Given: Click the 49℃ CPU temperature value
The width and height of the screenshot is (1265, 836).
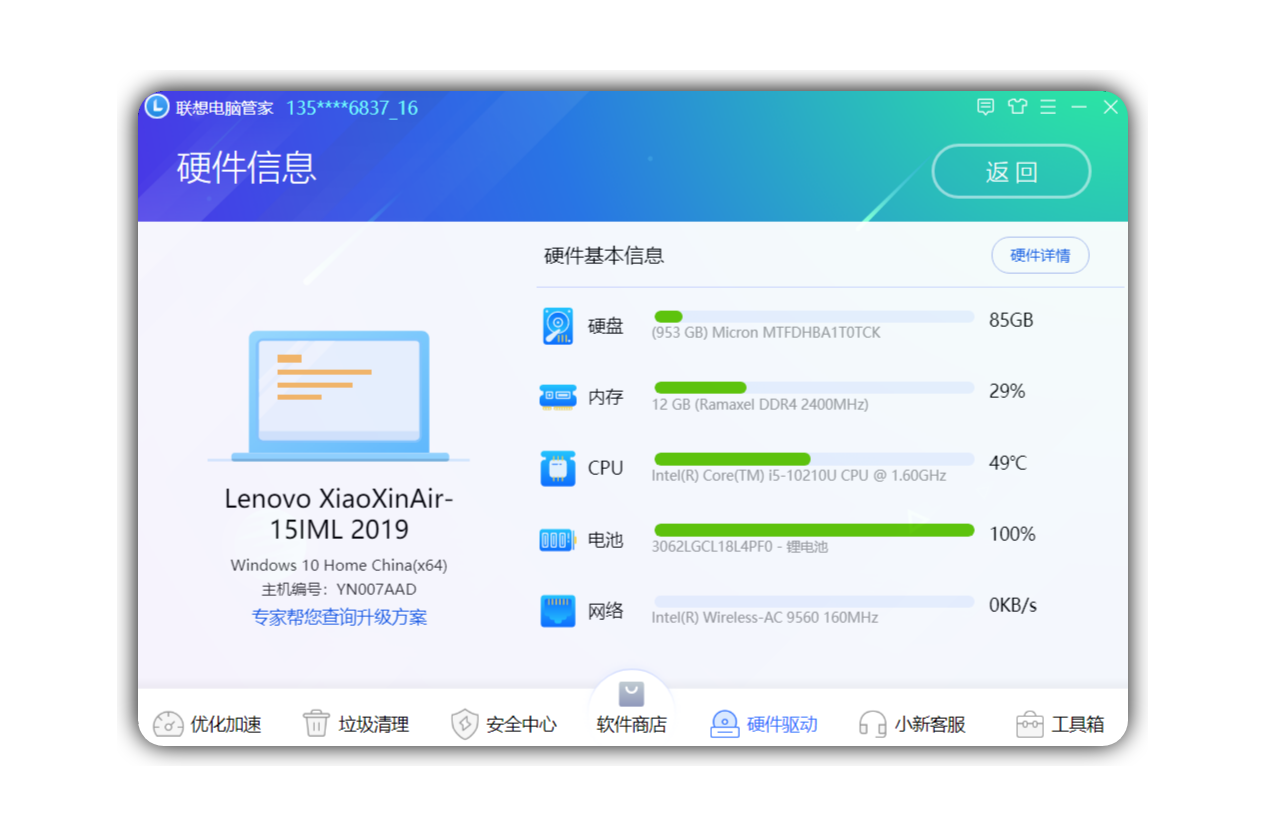Looking at the screenshot, I should tap(1008, 463).
